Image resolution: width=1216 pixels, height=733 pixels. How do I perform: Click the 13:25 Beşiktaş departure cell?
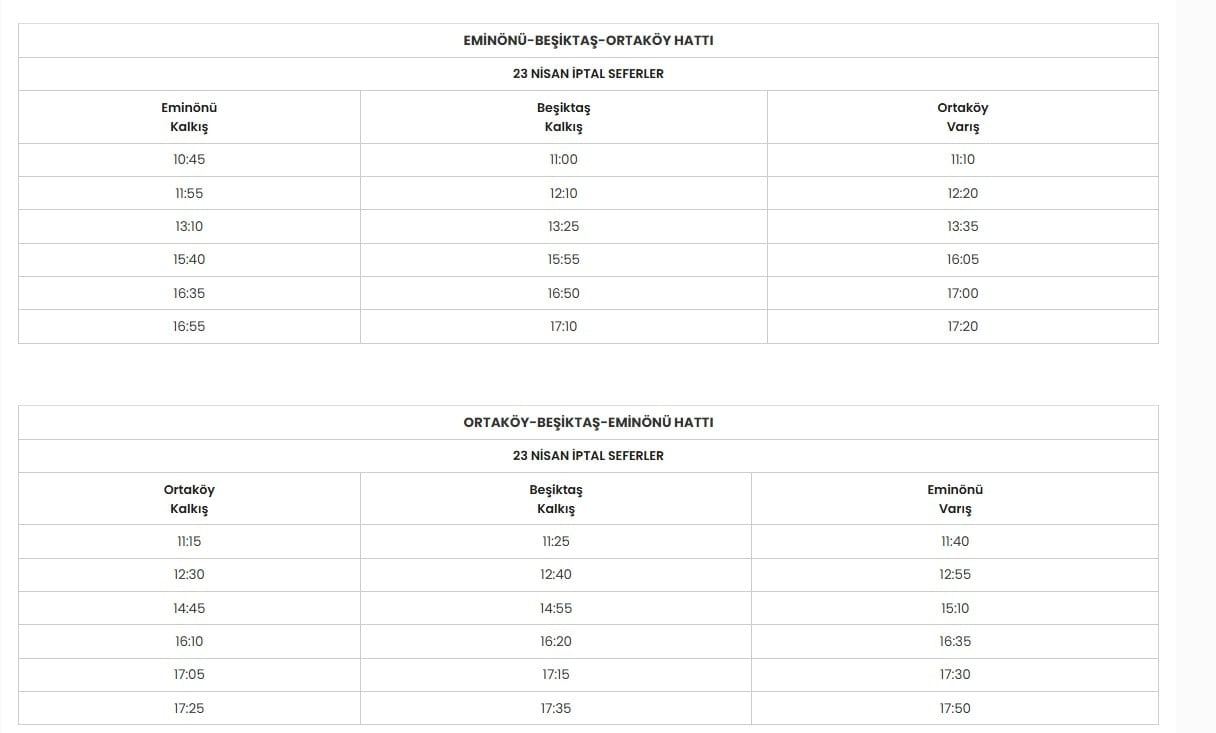(563, 226)
